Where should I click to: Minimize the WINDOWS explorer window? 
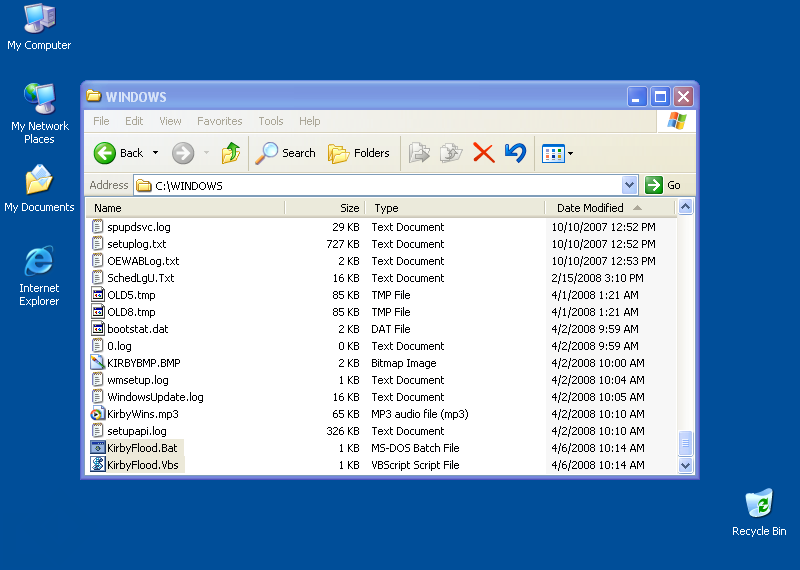[637, 96]
